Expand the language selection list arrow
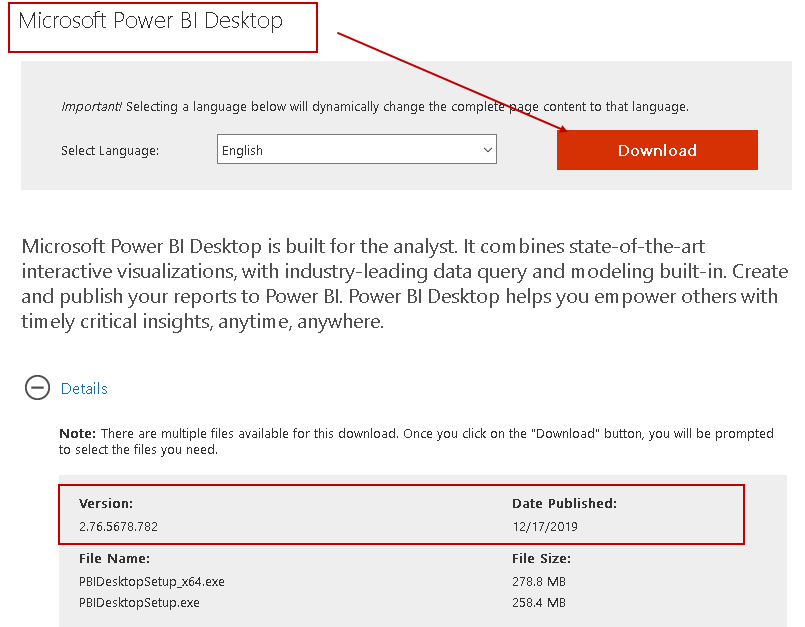The image size is (805, 627). pyautogui.click(x=487, y=148)
